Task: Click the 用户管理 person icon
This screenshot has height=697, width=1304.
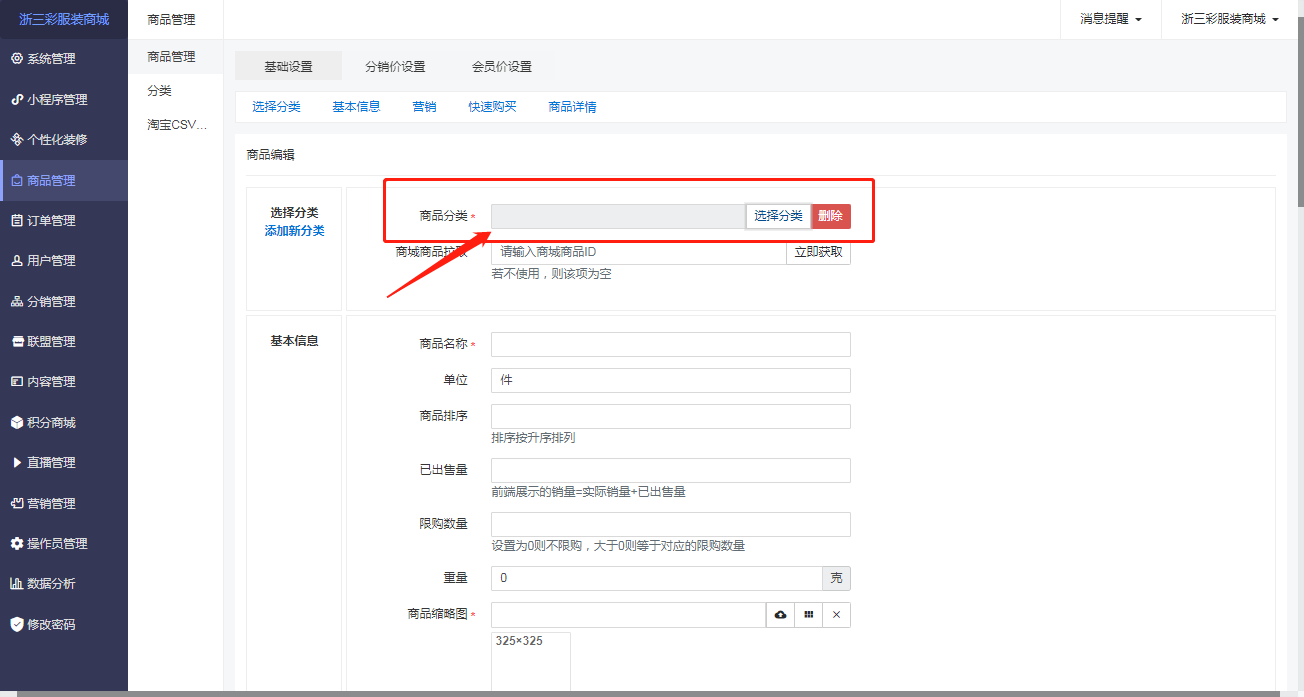Action: click(x=17, y=260)
